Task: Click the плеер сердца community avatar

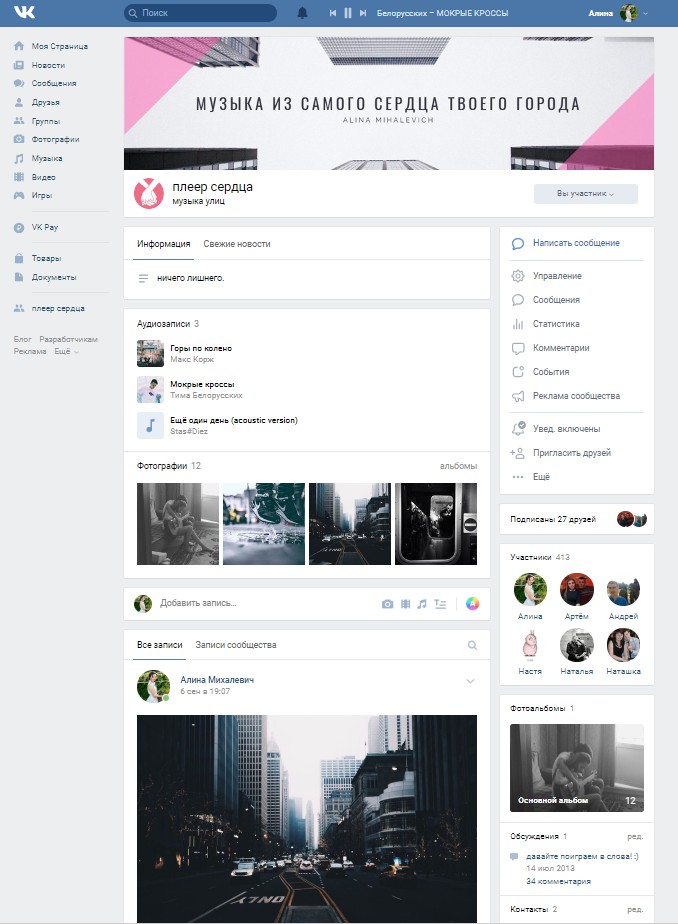Action: point(148,193)
